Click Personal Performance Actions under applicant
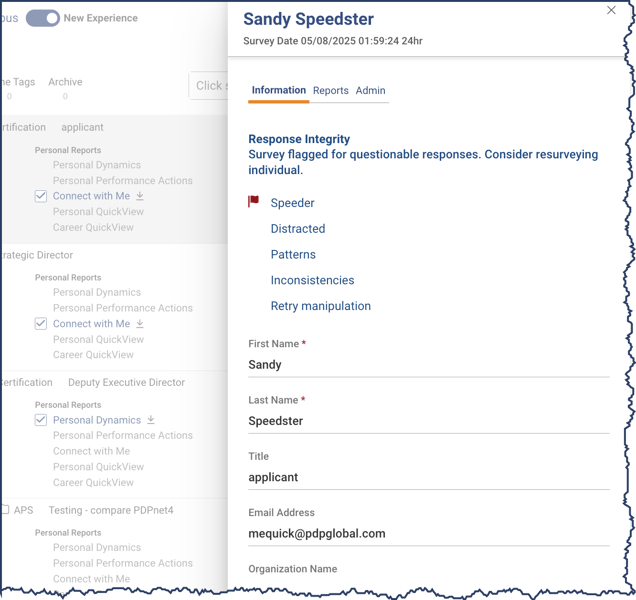This screenshot has height=600, width=636. [x=123, y=181]
